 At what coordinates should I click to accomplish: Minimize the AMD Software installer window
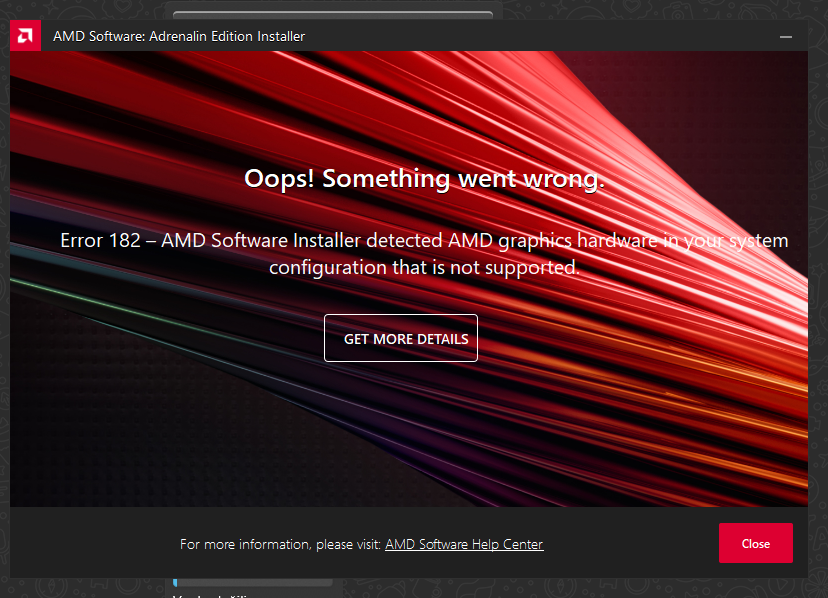(786, 36)
